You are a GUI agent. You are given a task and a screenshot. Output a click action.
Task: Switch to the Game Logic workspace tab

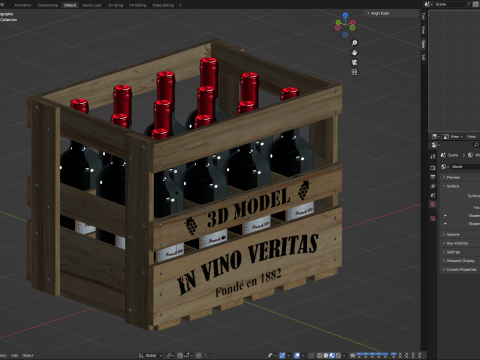click(92, 5)
